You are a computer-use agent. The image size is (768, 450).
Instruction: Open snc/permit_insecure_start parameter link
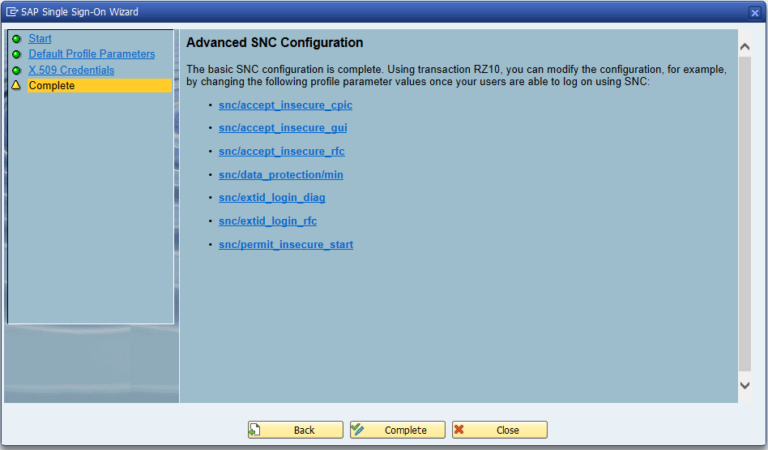[x=286, y=244]
